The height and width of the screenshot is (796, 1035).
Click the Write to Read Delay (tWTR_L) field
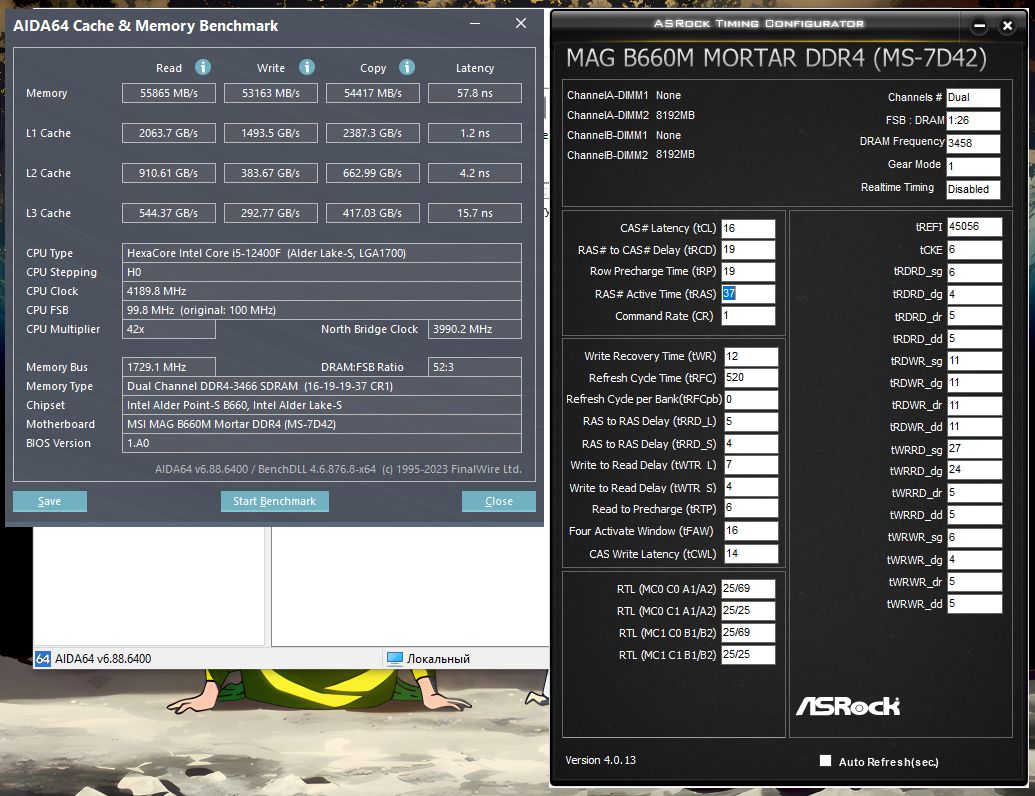click(x=751, y=465)
